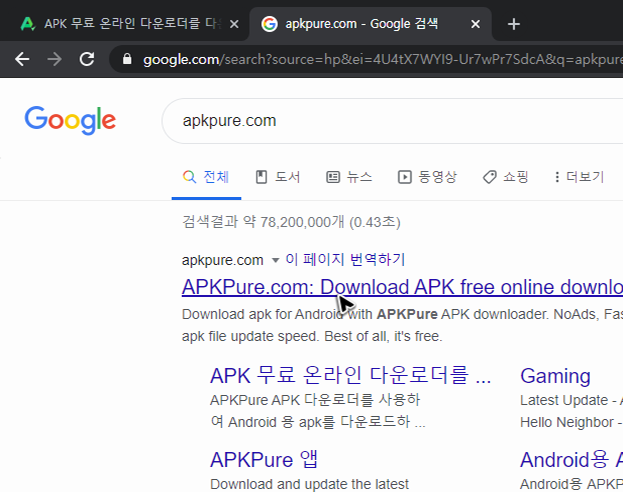The width and height of the screenshot is (623, 492).
Task: Switch to the 쇼핑 search tab
Action: pyautogui.click(x=505, y=177)
